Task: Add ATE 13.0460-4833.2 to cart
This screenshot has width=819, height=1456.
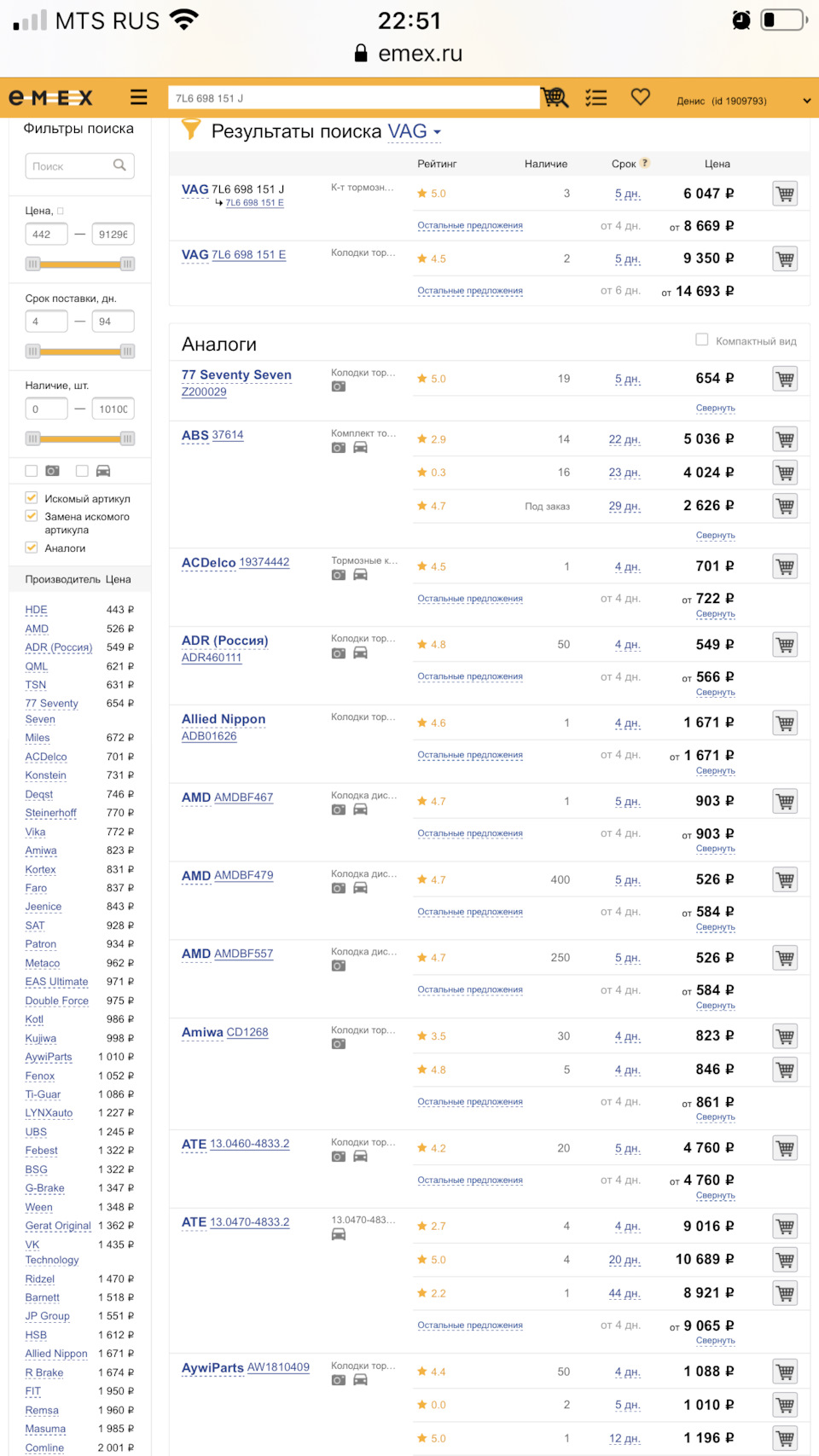Action: tap(785, 1148)
